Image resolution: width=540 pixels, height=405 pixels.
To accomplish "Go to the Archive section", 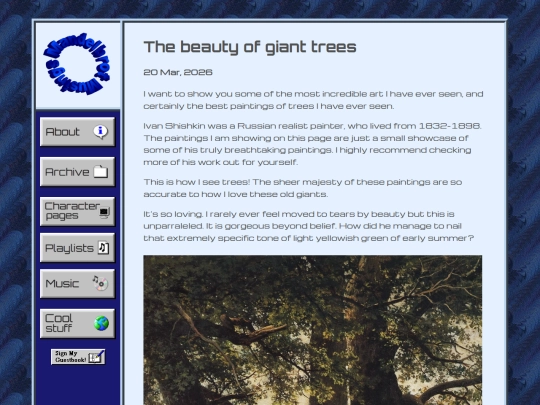I will 77,172.
